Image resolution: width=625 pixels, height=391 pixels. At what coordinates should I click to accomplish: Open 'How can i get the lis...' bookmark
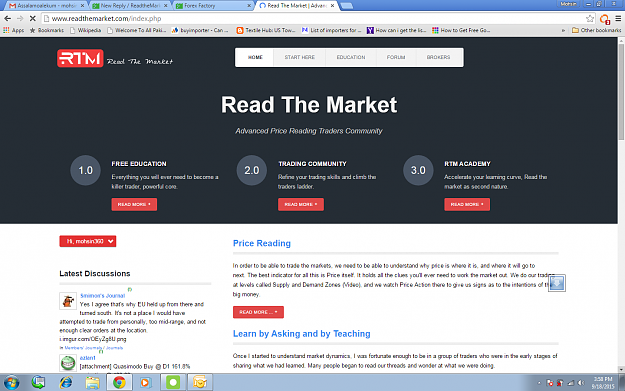click(x=397, y=30)
